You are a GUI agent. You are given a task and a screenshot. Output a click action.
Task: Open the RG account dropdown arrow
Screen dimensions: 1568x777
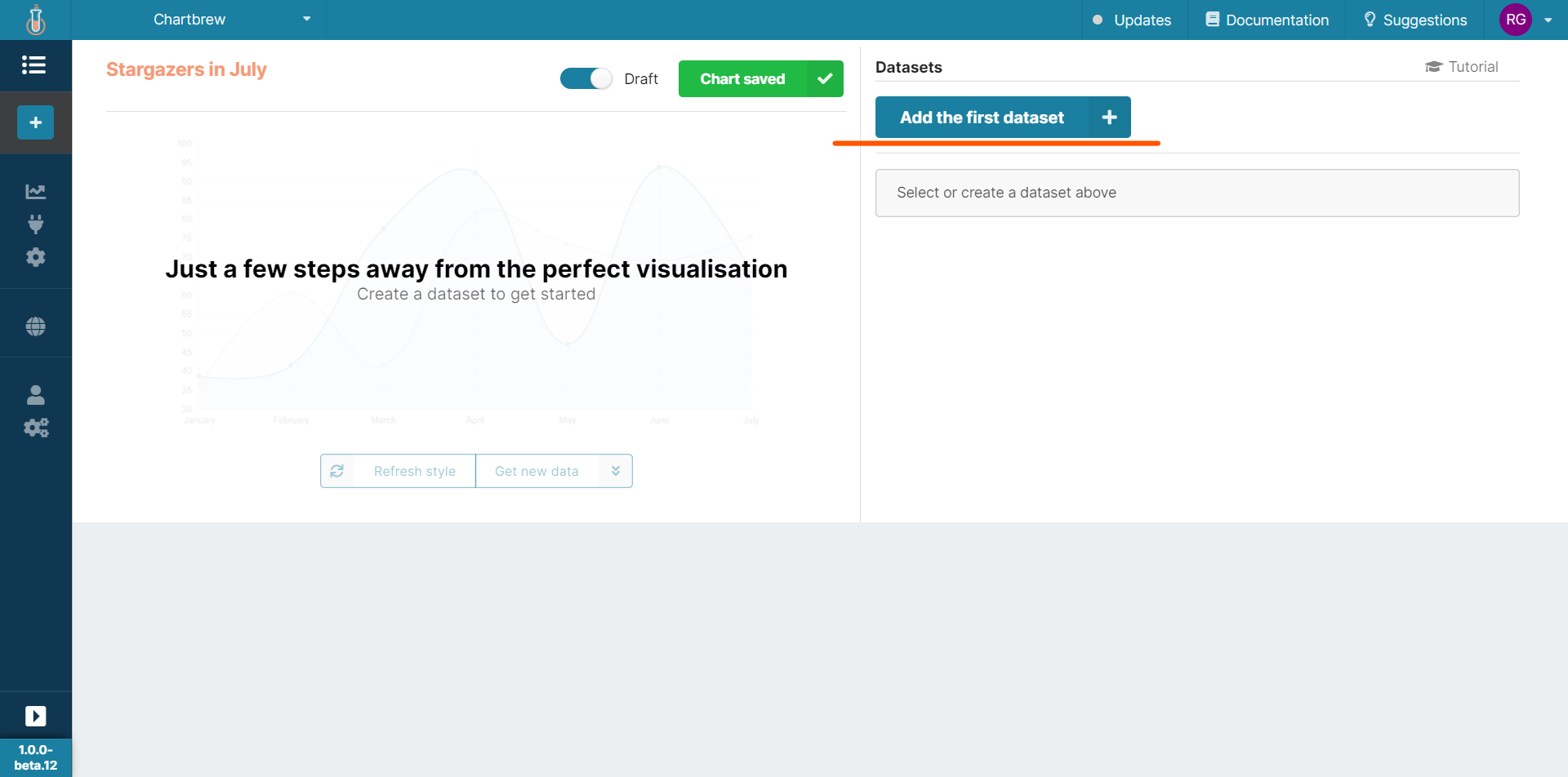(x=1549, y=20)
